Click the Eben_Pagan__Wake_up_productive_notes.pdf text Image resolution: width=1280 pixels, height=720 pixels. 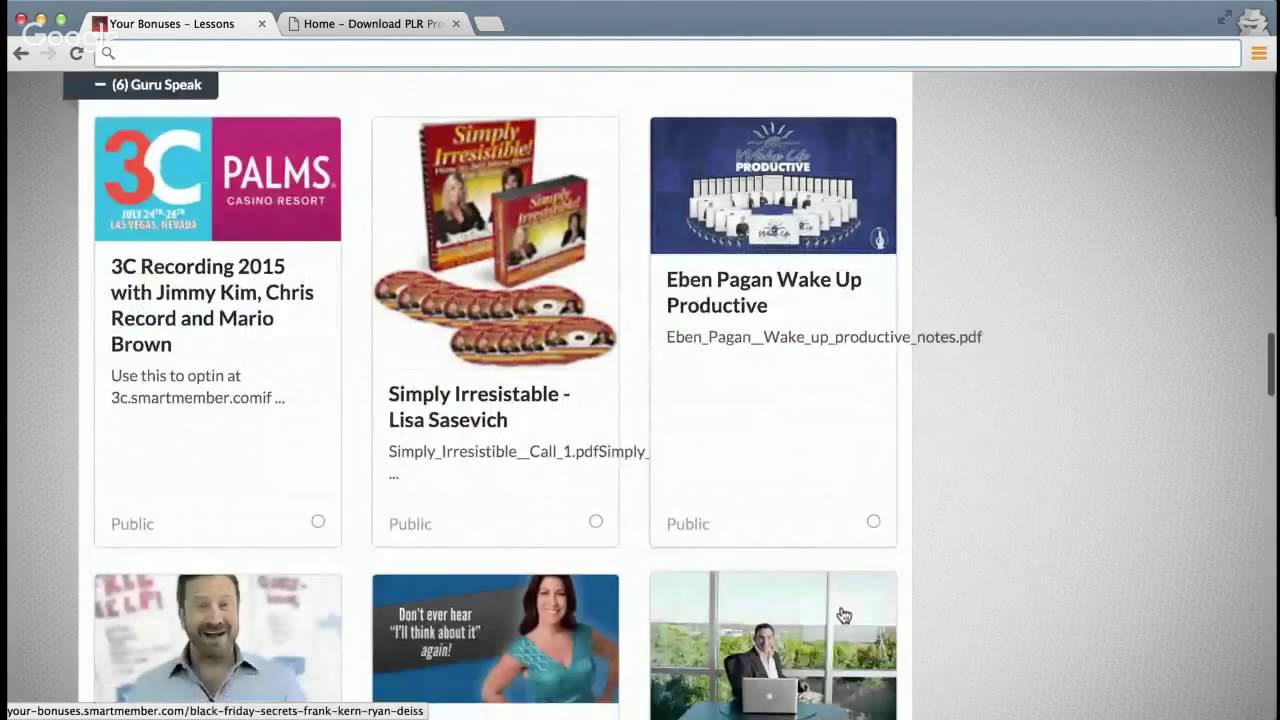click(824, 337)
